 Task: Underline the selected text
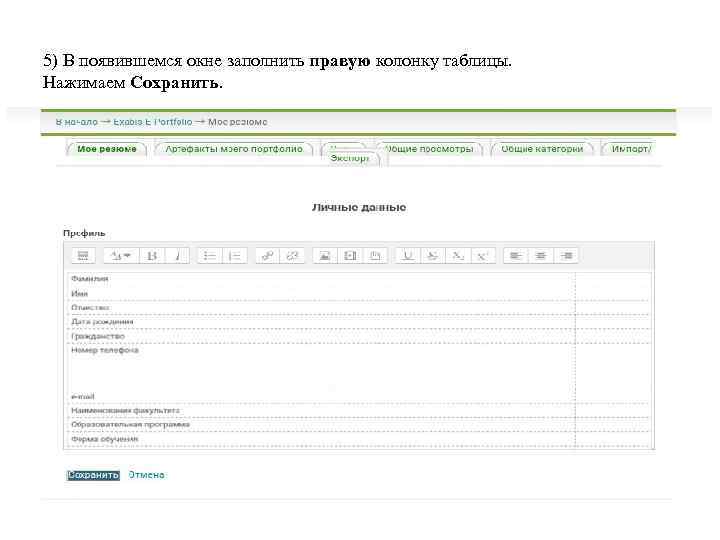407,256
